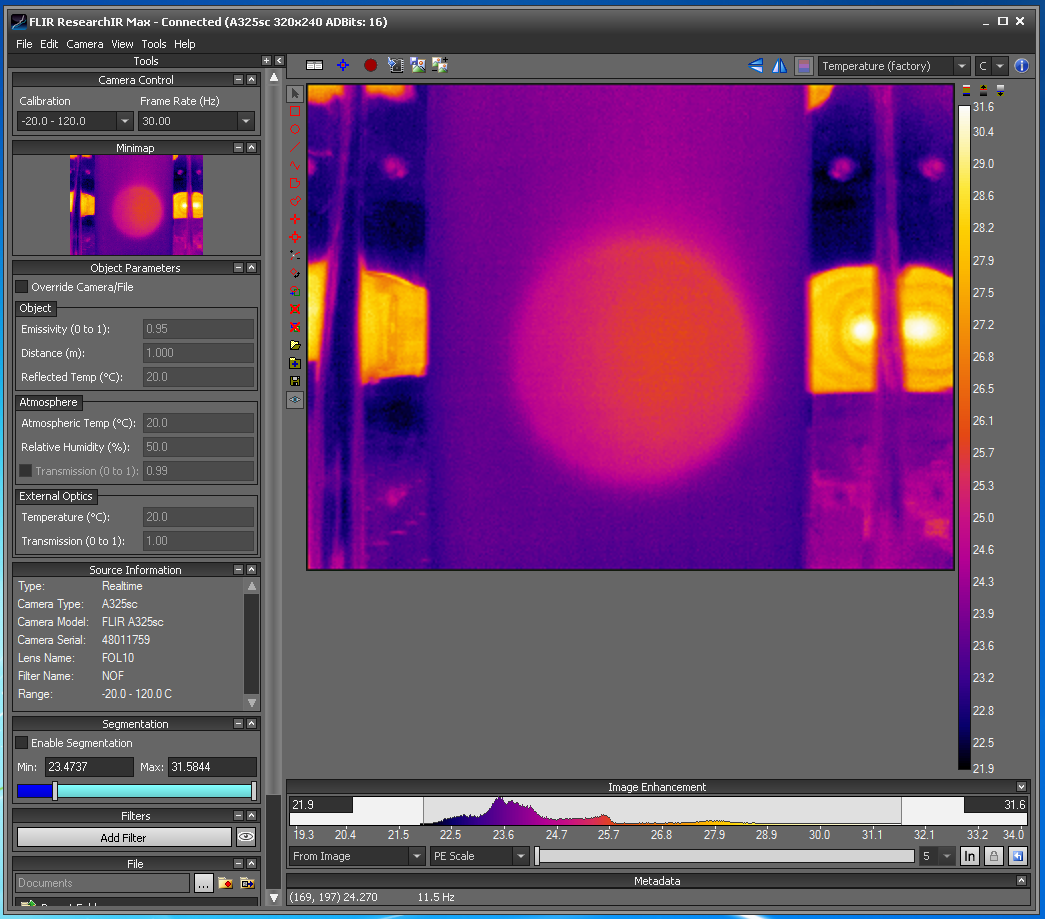The height and width of the screenshot is (919, 1045).
Task: Enable the Override Camera/File checkbox
Action: (22, 287)
